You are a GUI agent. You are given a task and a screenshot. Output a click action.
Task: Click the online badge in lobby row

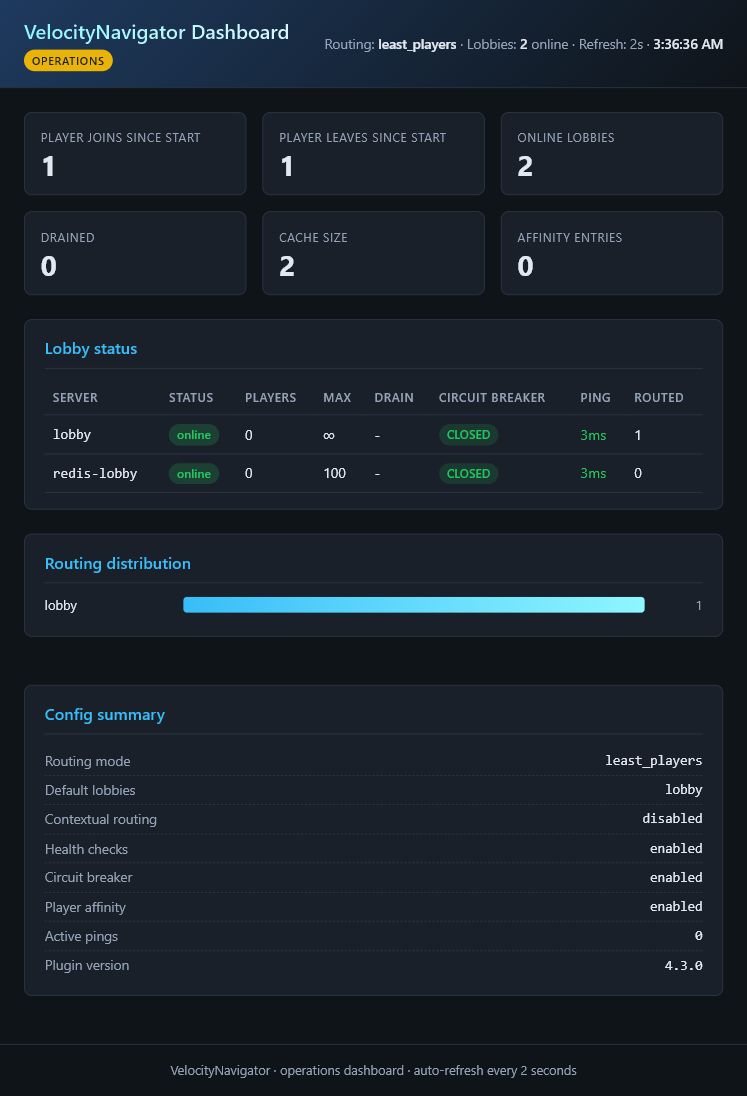pos(194,435)
